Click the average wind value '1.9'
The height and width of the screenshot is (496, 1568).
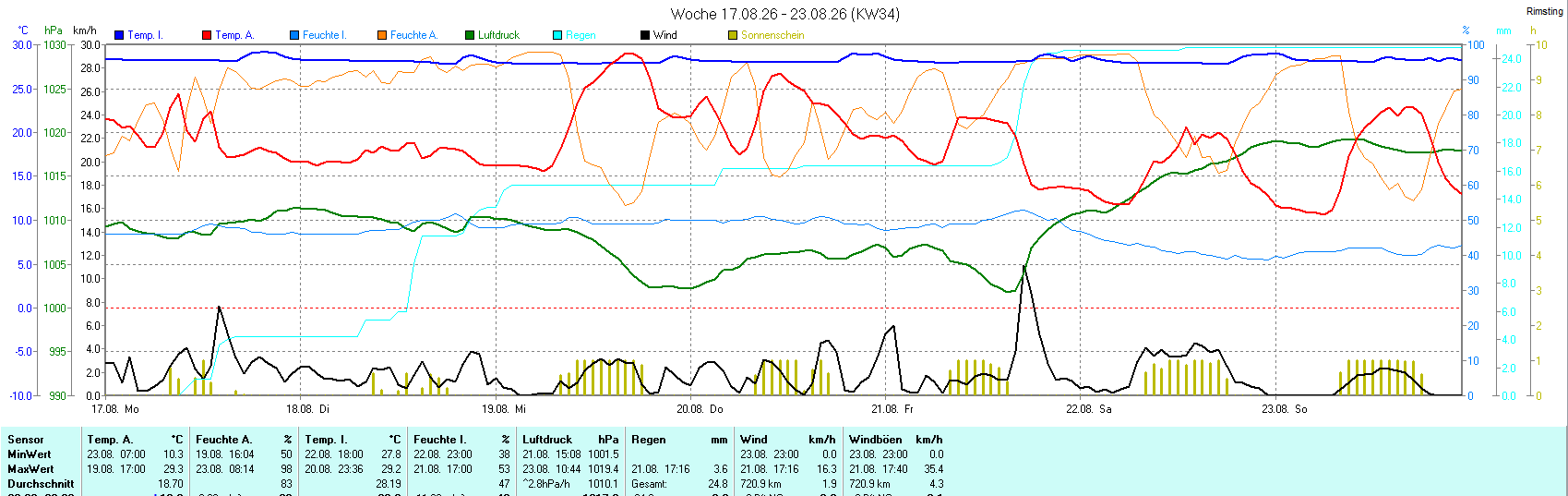829,484
